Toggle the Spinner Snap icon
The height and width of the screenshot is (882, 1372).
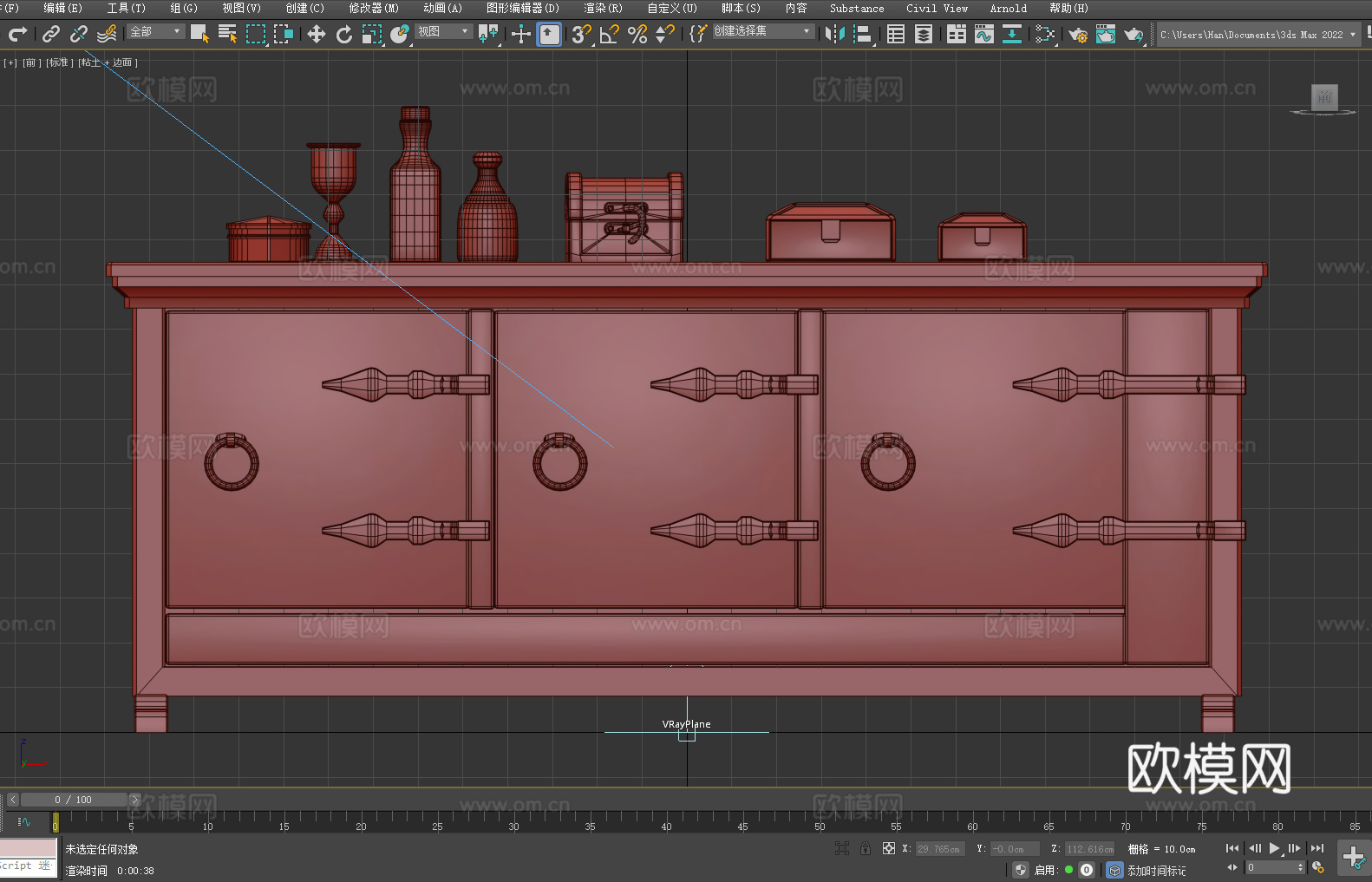pyautogui.click(x=665, y=34)
